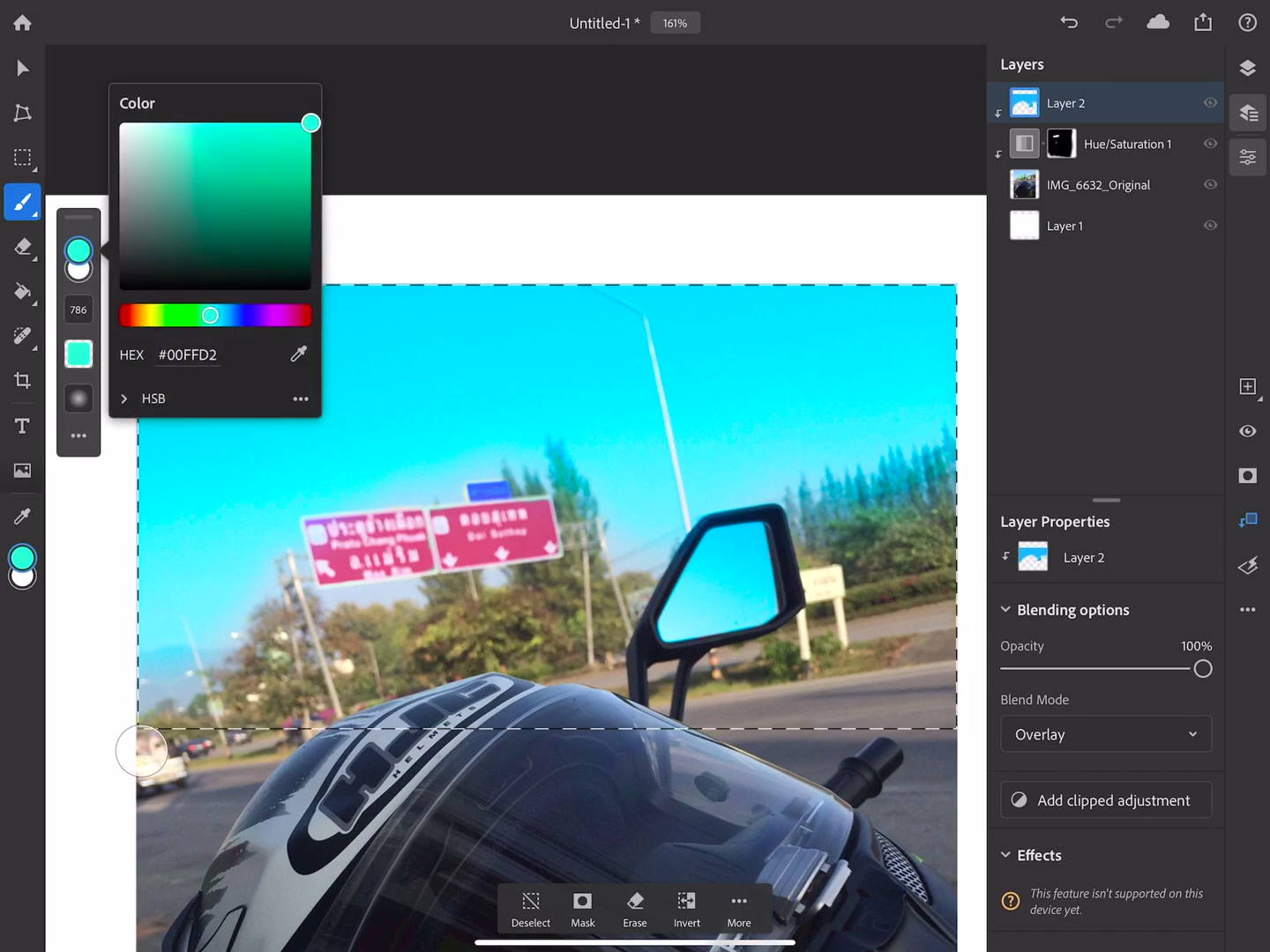
Task: Select the Eraser tool
Action: tap(23, 247)
